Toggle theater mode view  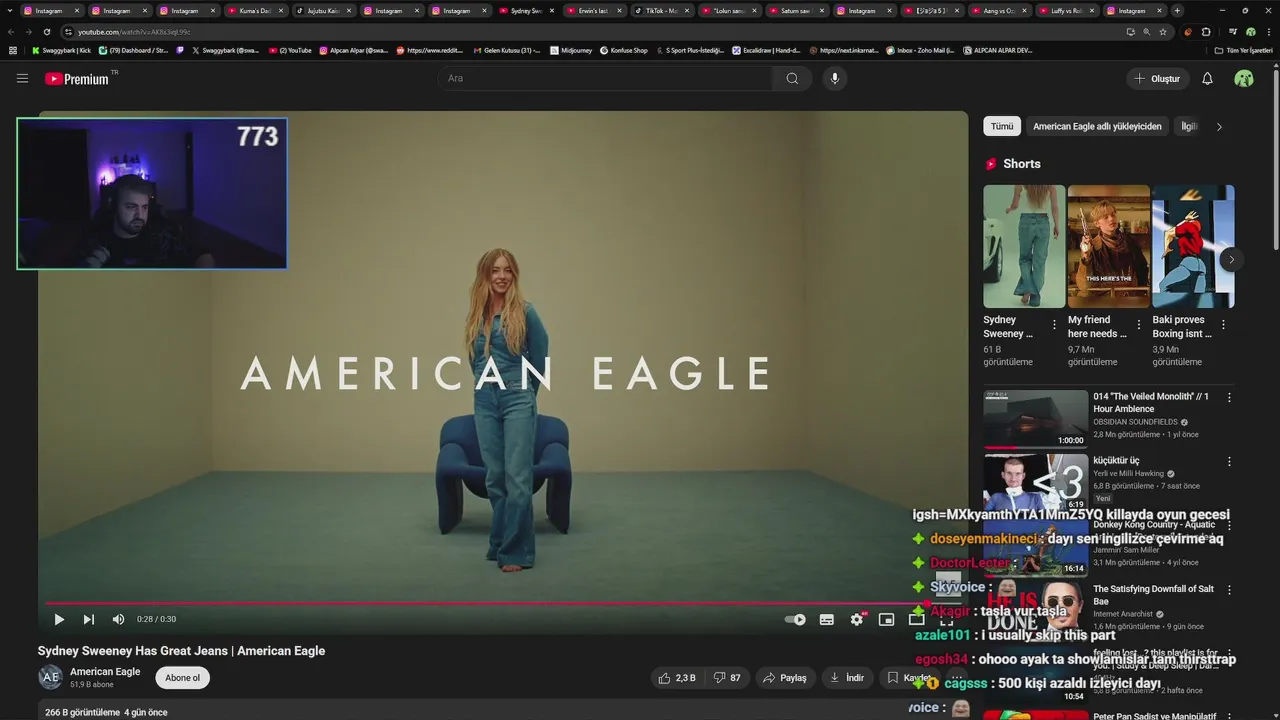[916, 619]
